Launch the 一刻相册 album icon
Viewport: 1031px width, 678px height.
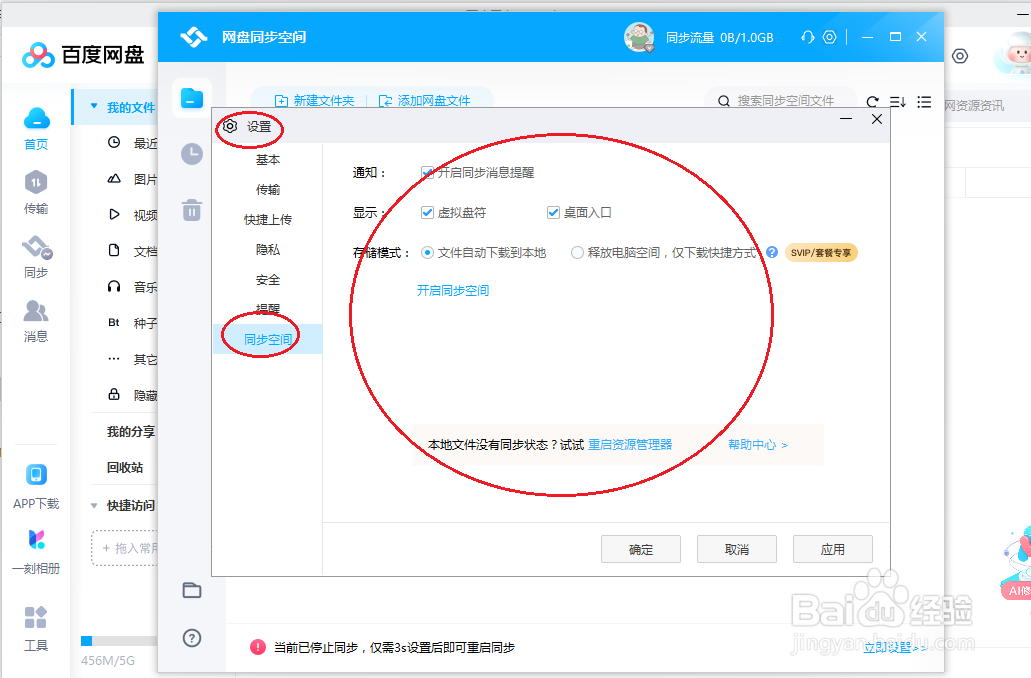(36, 539)
